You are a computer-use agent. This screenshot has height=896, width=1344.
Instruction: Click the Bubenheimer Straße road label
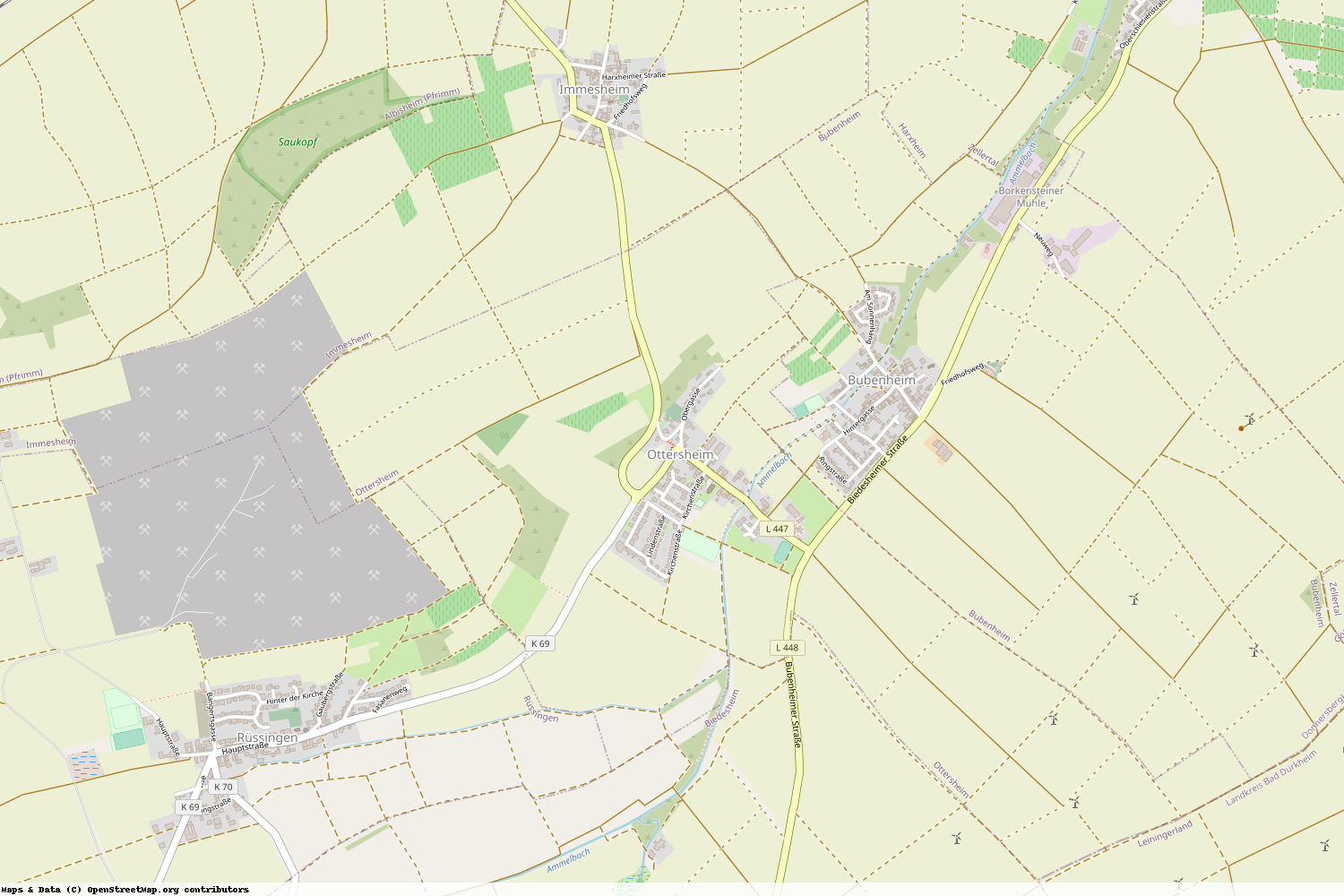click(793, 705)
